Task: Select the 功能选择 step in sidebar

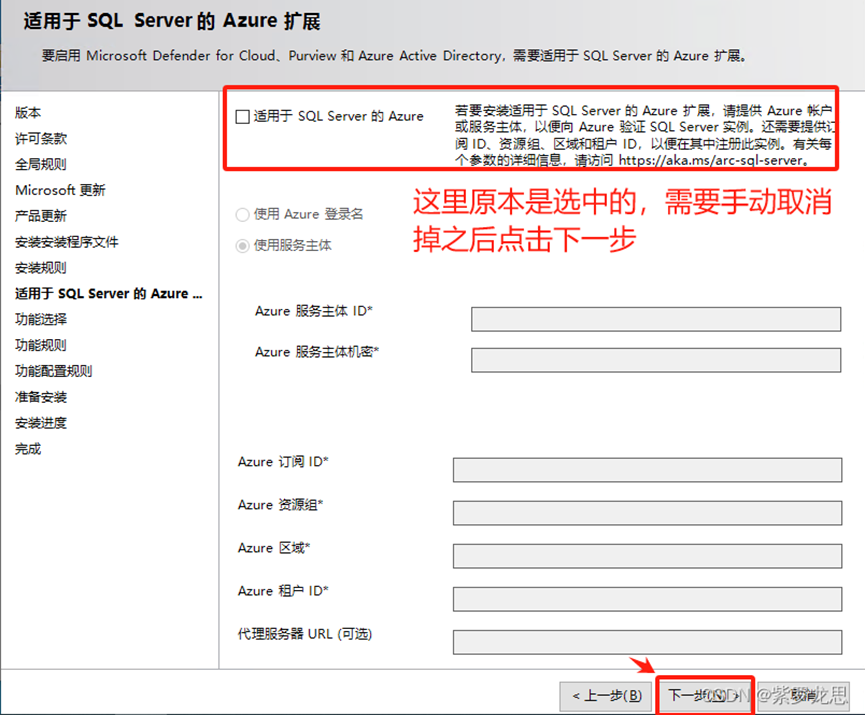Action: [x=41, y=319]
